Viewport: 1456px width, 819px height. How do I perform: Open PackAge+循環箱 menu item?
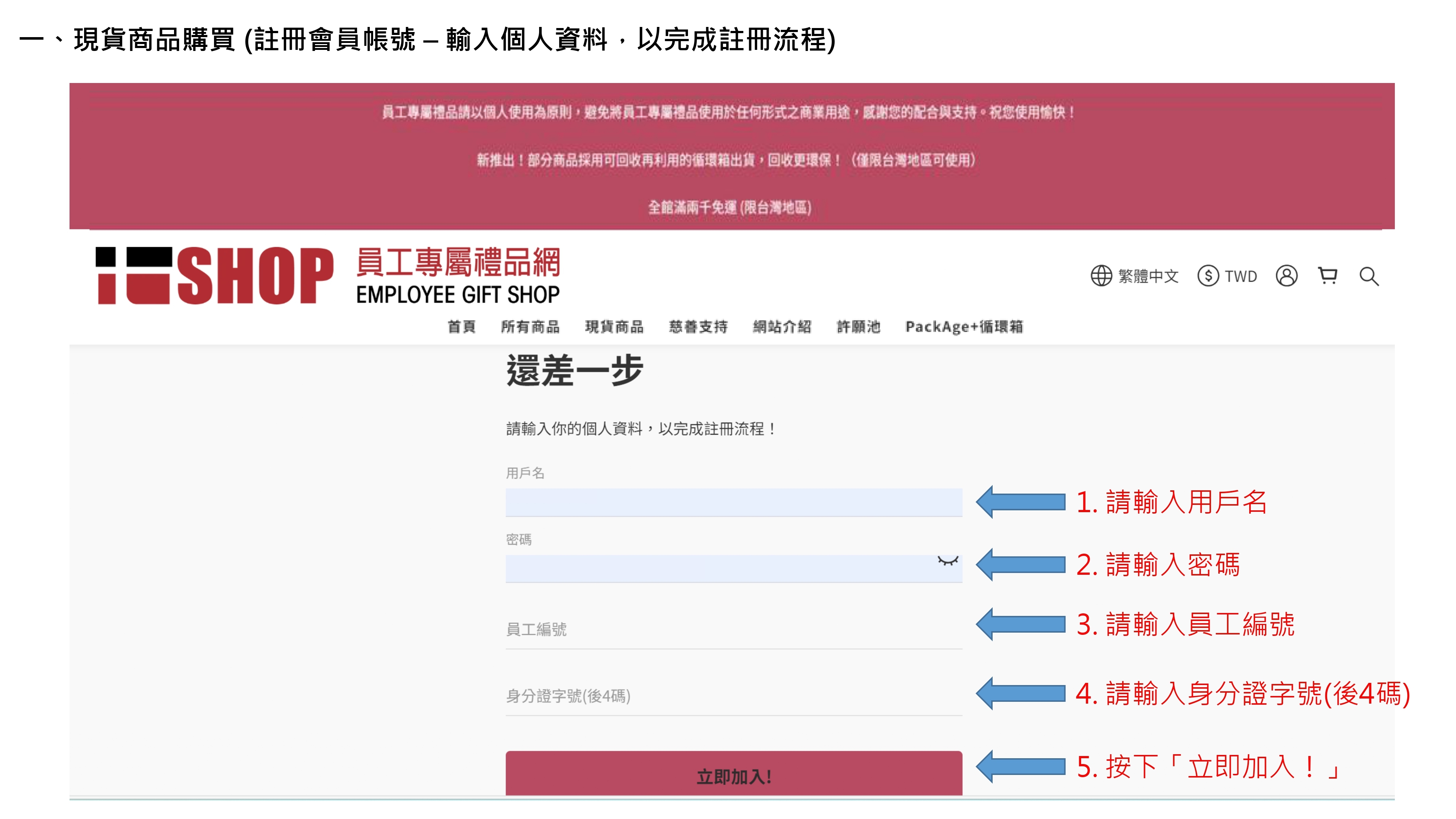[x=964, y=327]
